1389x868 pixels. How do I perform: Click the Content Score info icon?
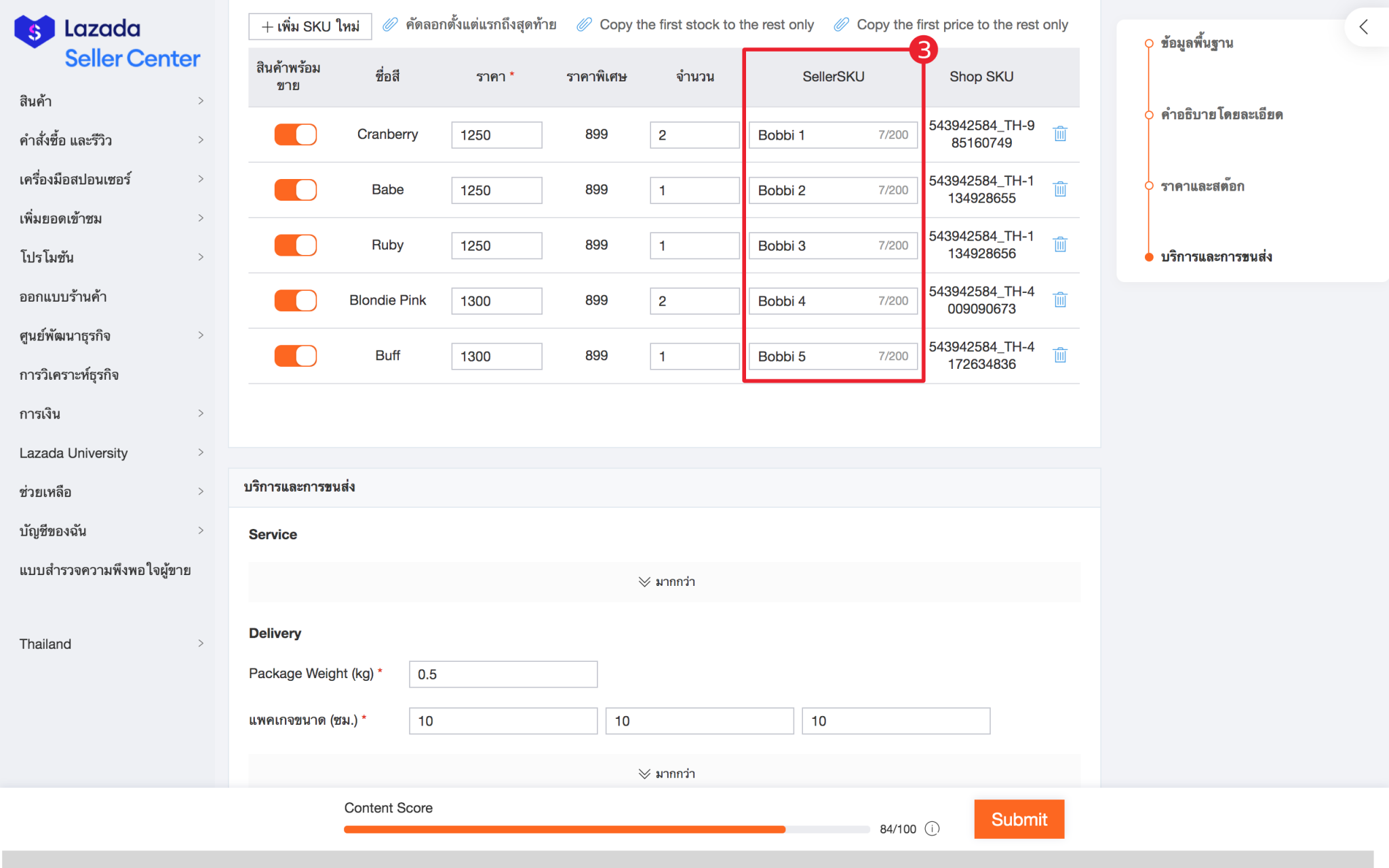pyautogui.click(x=933, y=829)
